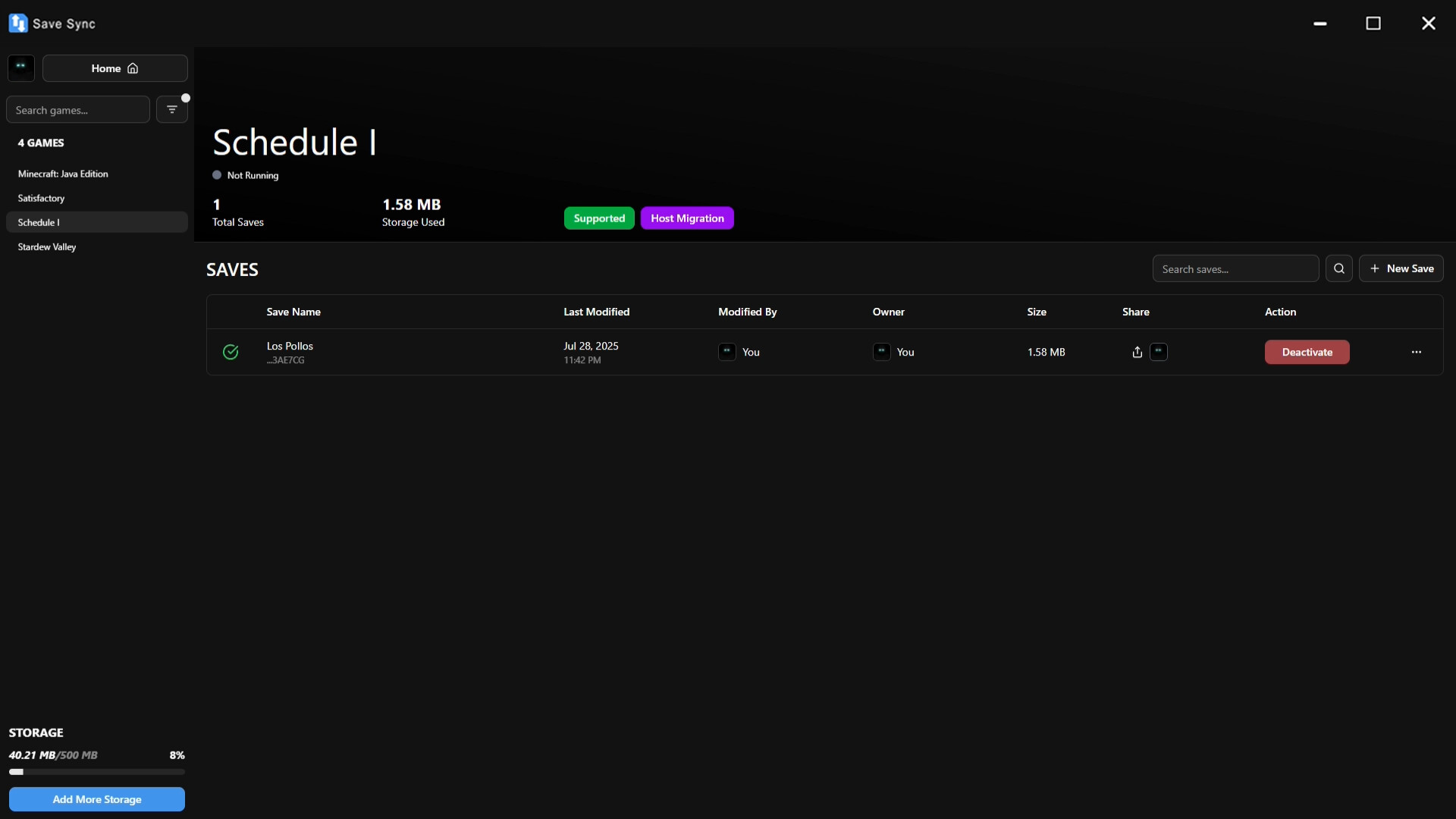
Task: Select Minecraft: Java Edition in games list
Action: [63, 174]
